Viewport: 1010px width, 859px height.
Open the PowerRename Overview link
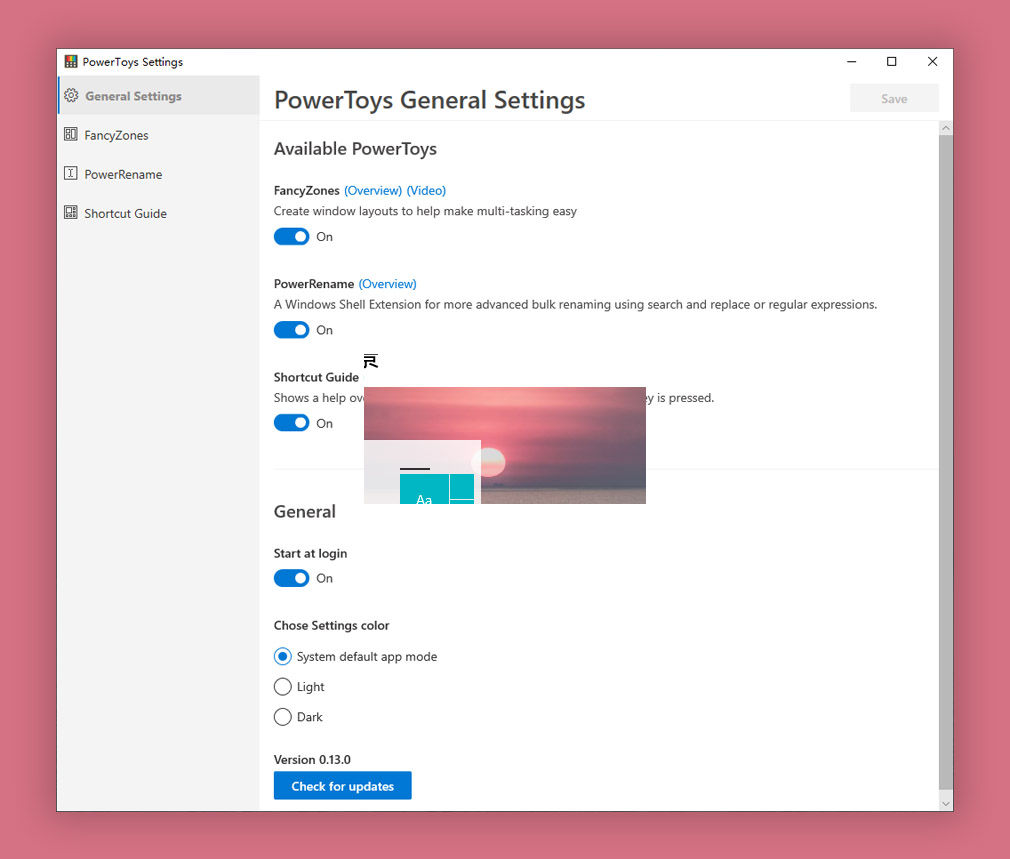(387, 284)
